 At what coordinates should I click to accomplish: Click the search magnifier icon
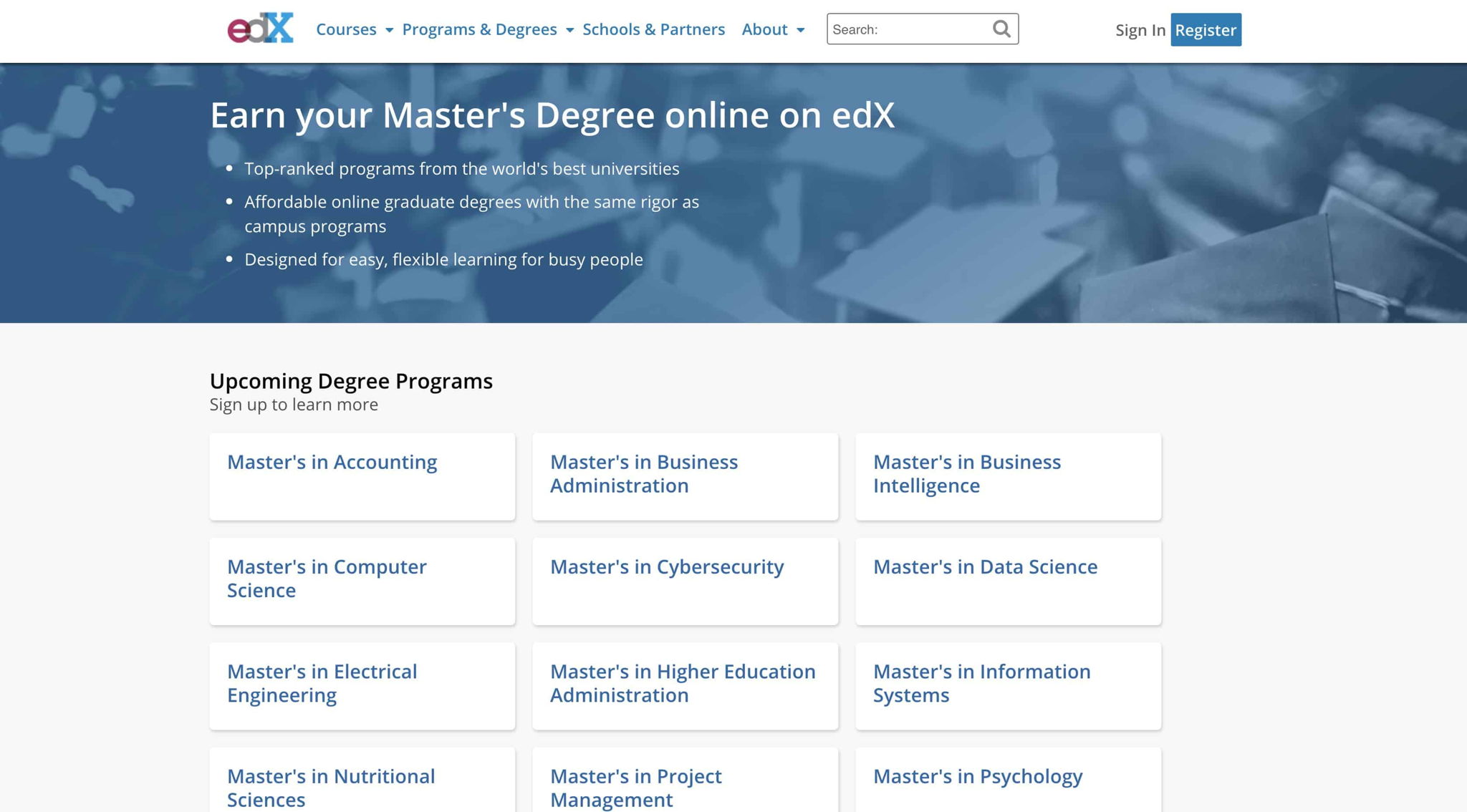tap(1001, 29)
